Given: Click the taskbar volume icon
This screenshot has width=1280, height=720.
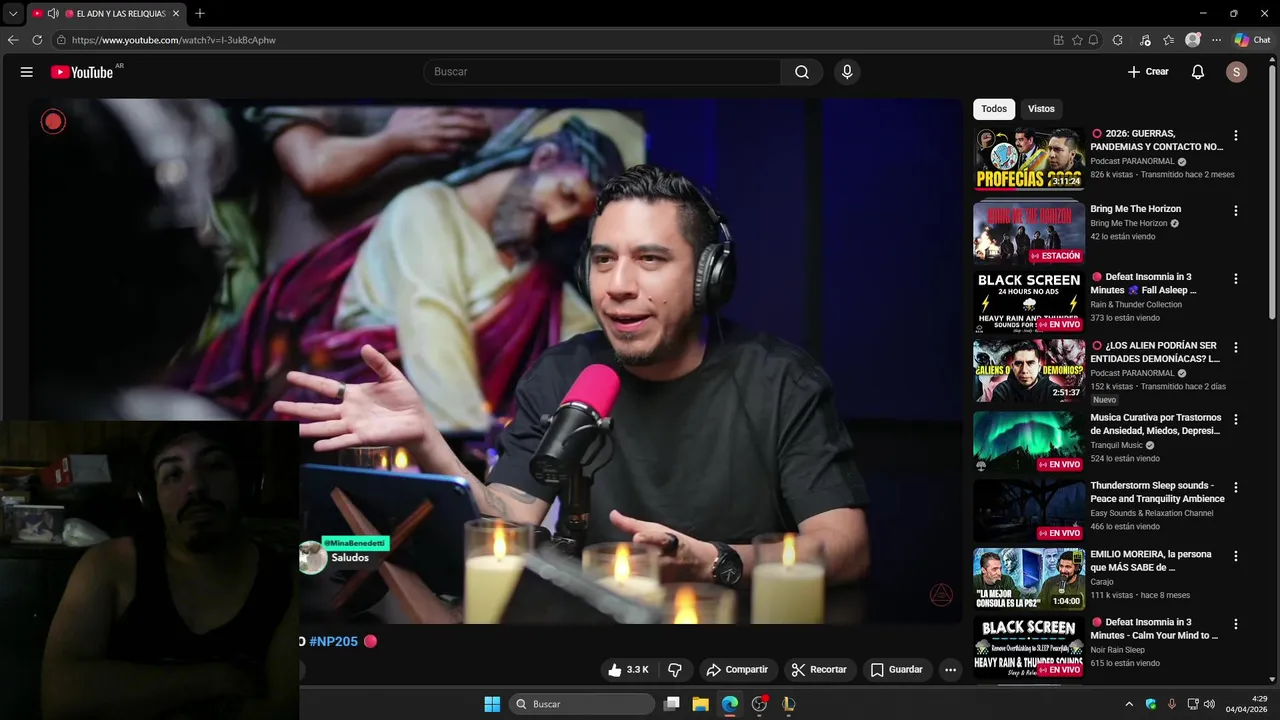Looking at the screenshot, I should coord(1209,704).
